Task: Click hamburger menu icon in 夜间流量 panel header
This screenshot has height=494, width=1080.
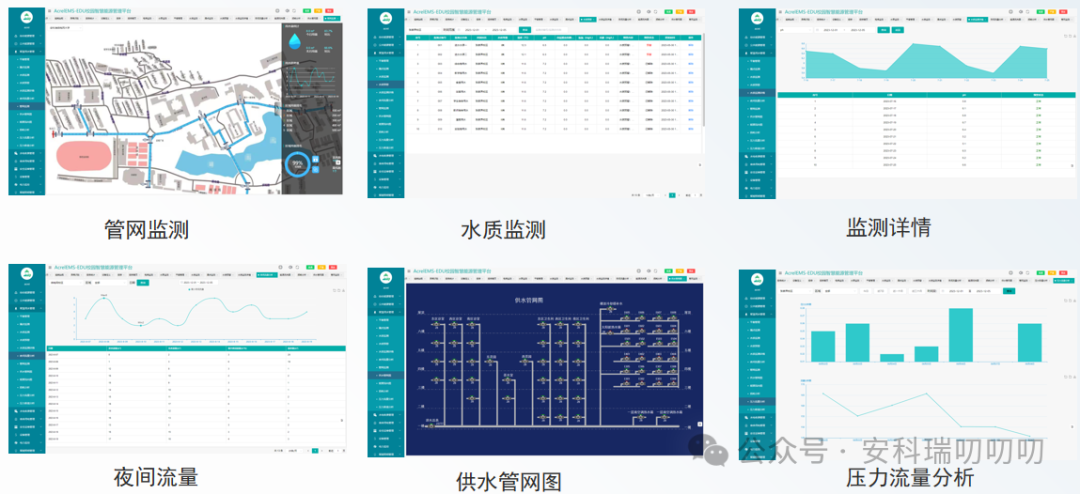Action: (x=50, y=267)
